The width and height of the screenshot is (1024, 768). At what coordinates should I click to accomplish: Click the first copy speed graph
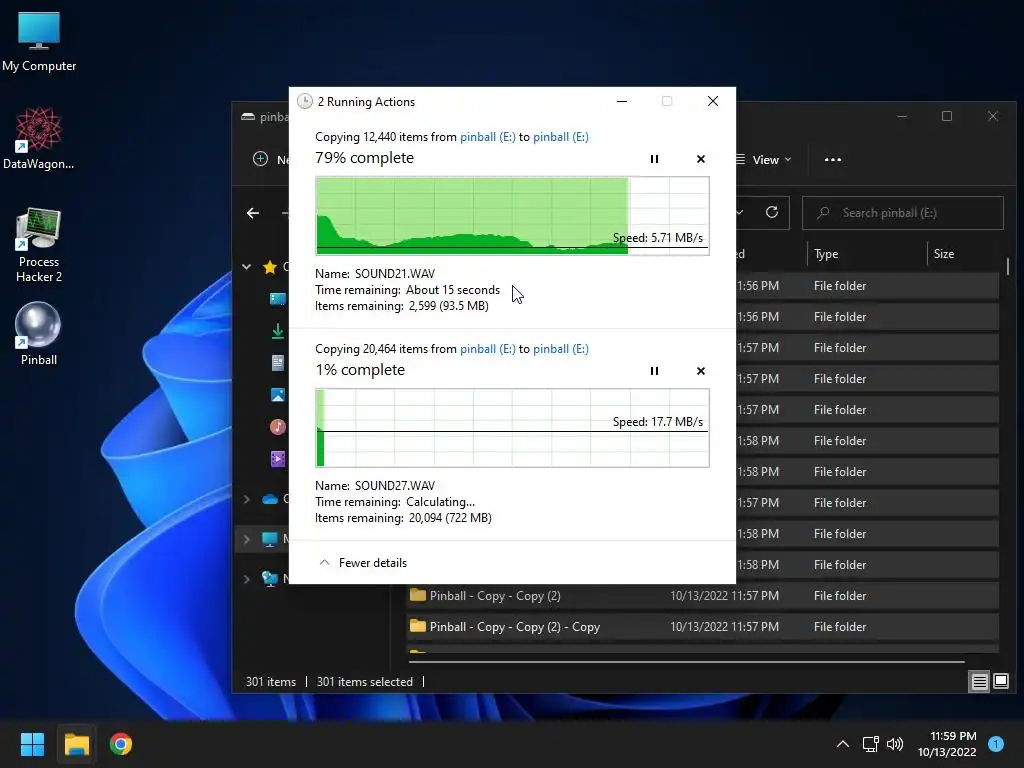click(512, 216)
